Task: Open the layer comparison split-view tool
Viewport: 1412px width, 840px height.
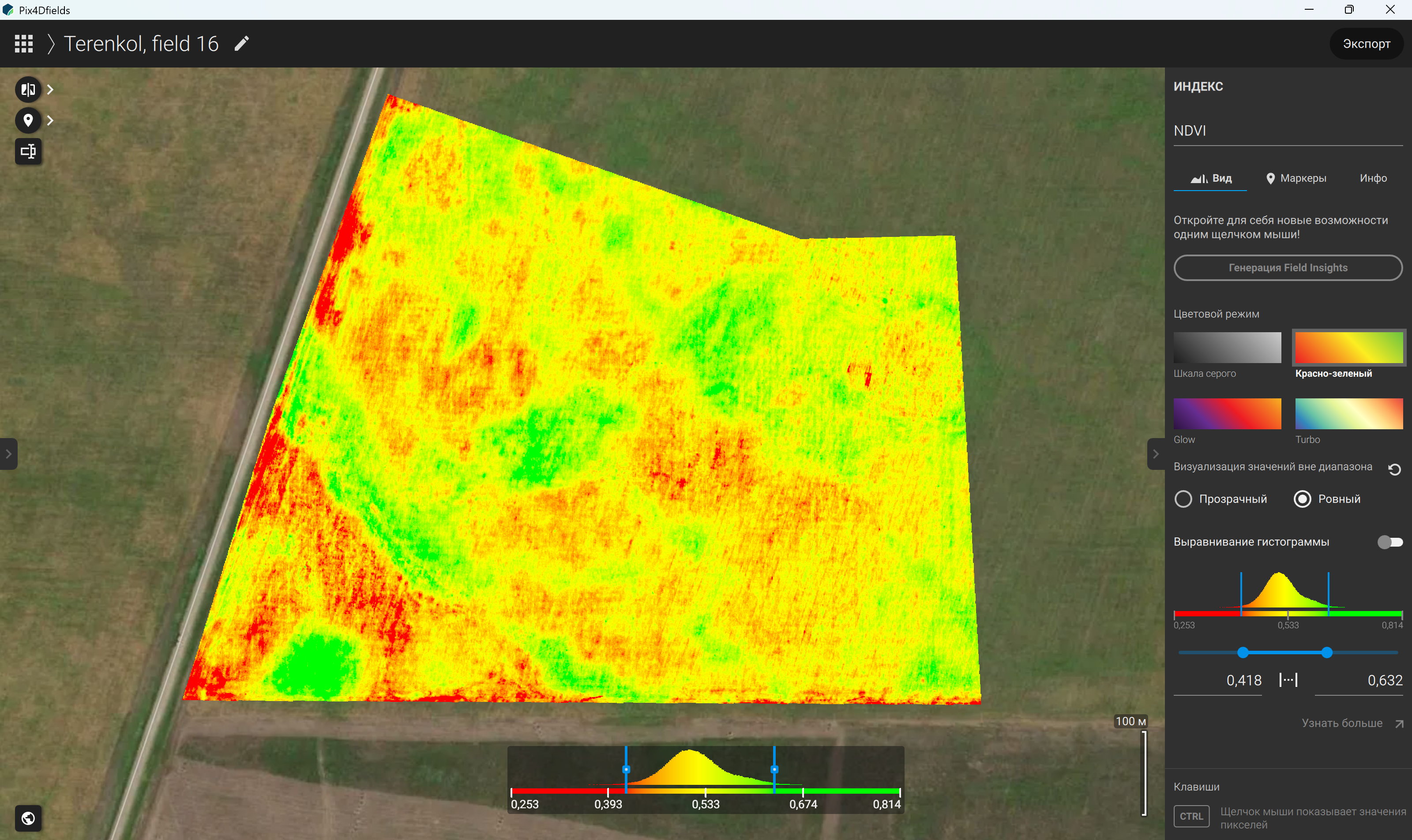Action: [x=28, y=90]
